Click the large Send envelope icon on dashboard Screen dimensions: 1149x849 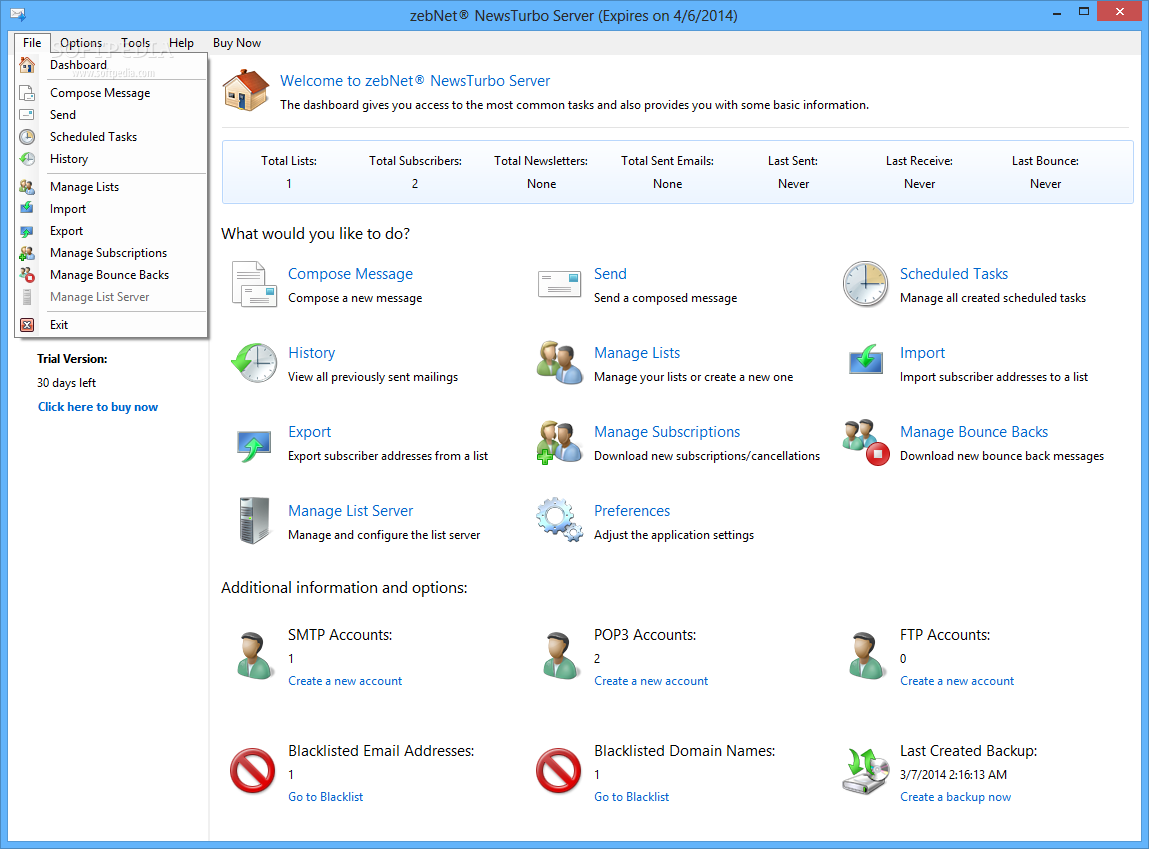tap(559, 284)
